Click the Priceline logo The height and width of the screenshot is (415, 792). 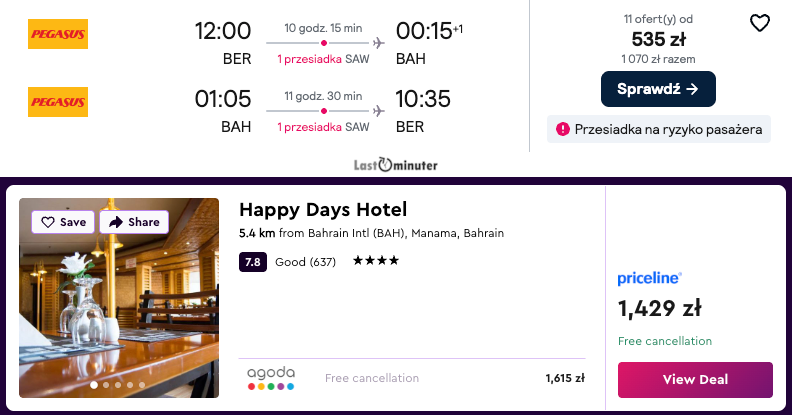pos(650,279)
